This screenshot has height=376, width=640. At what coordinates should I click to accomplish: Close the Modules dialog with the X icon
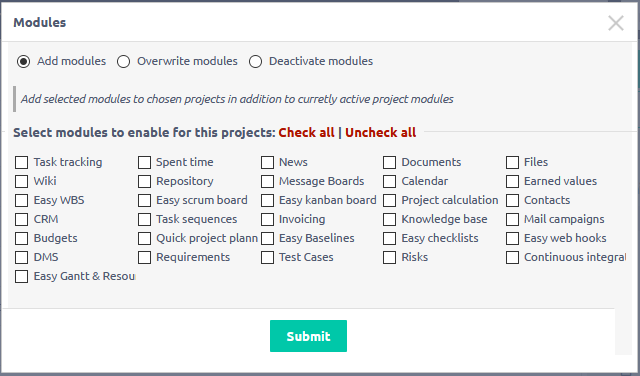(616, 23)
